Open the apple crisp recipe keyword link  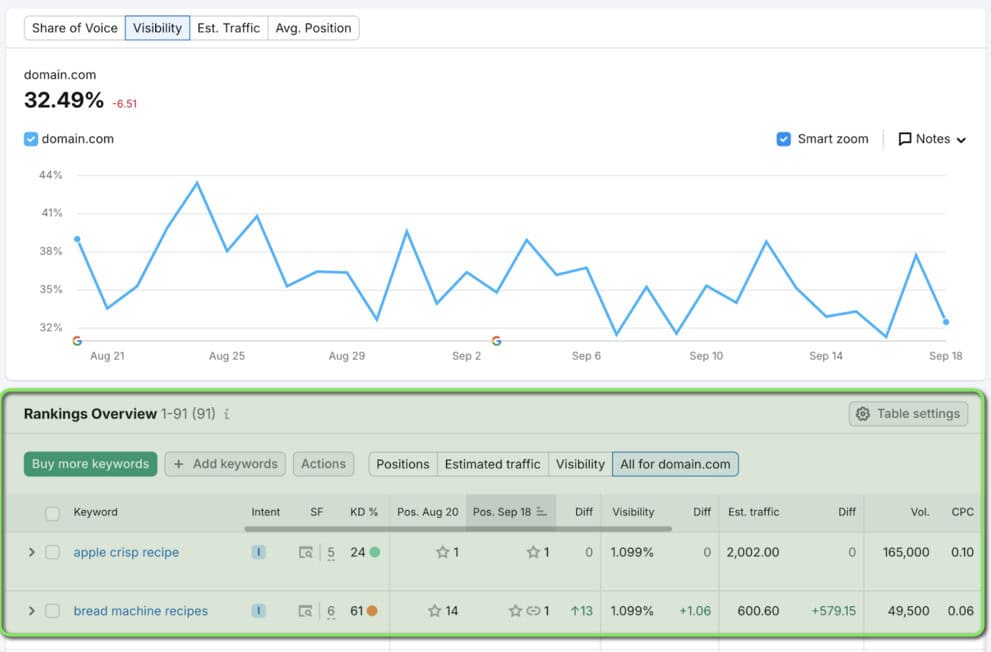coord(126,552)
